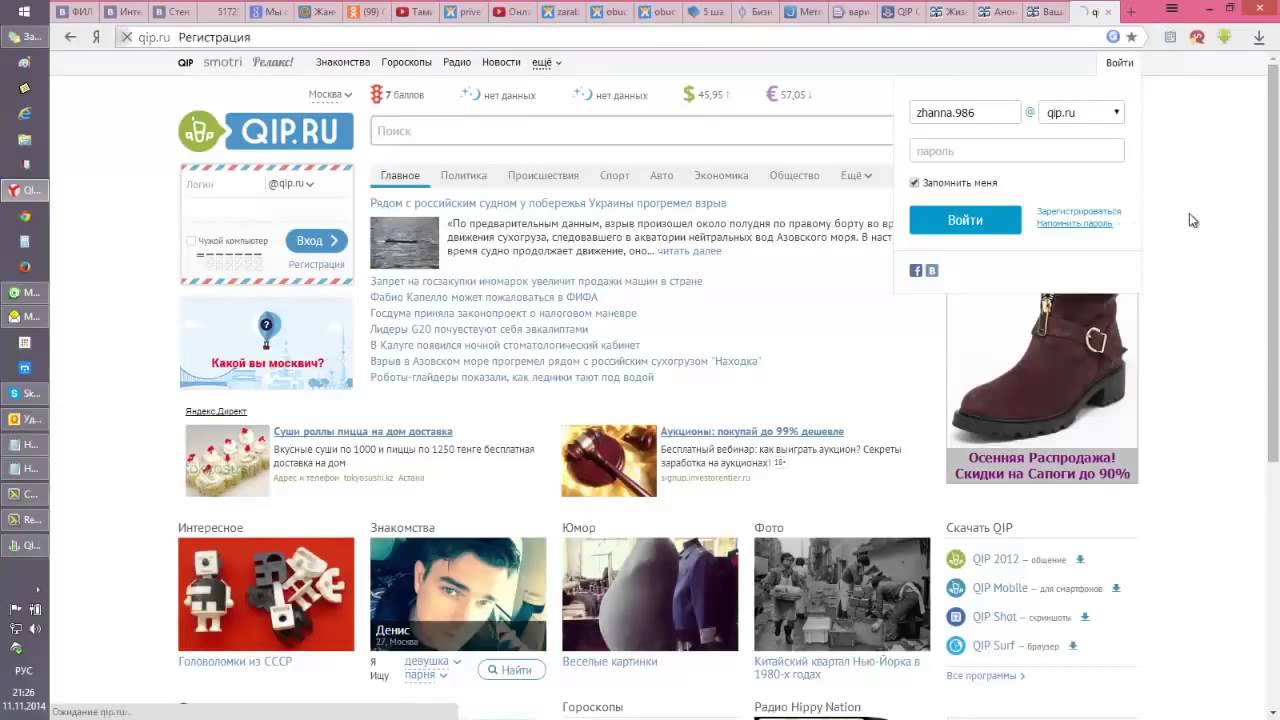This screenshot has width=1280, height=720.
Task: Open new browser tab with plus button
Action: point(1131,12)
